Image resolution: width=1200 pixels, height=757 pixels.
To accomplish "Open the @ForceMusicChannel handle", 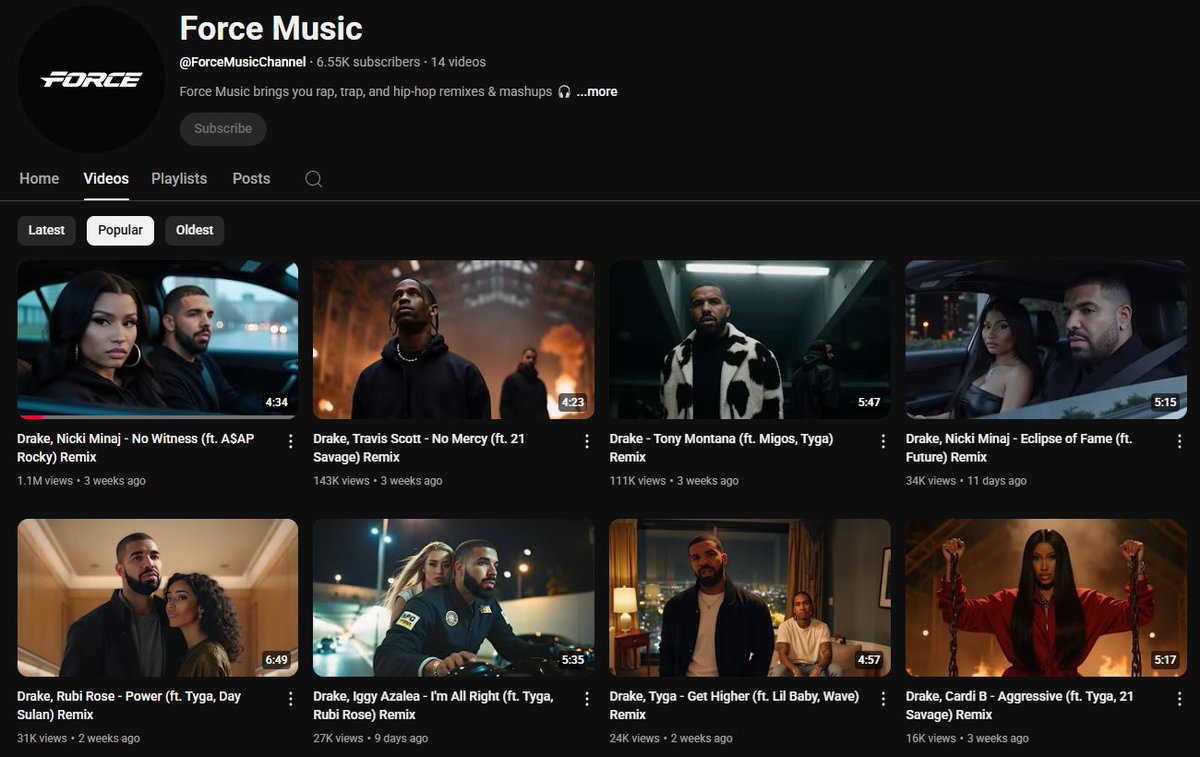I will coord(243,62).
